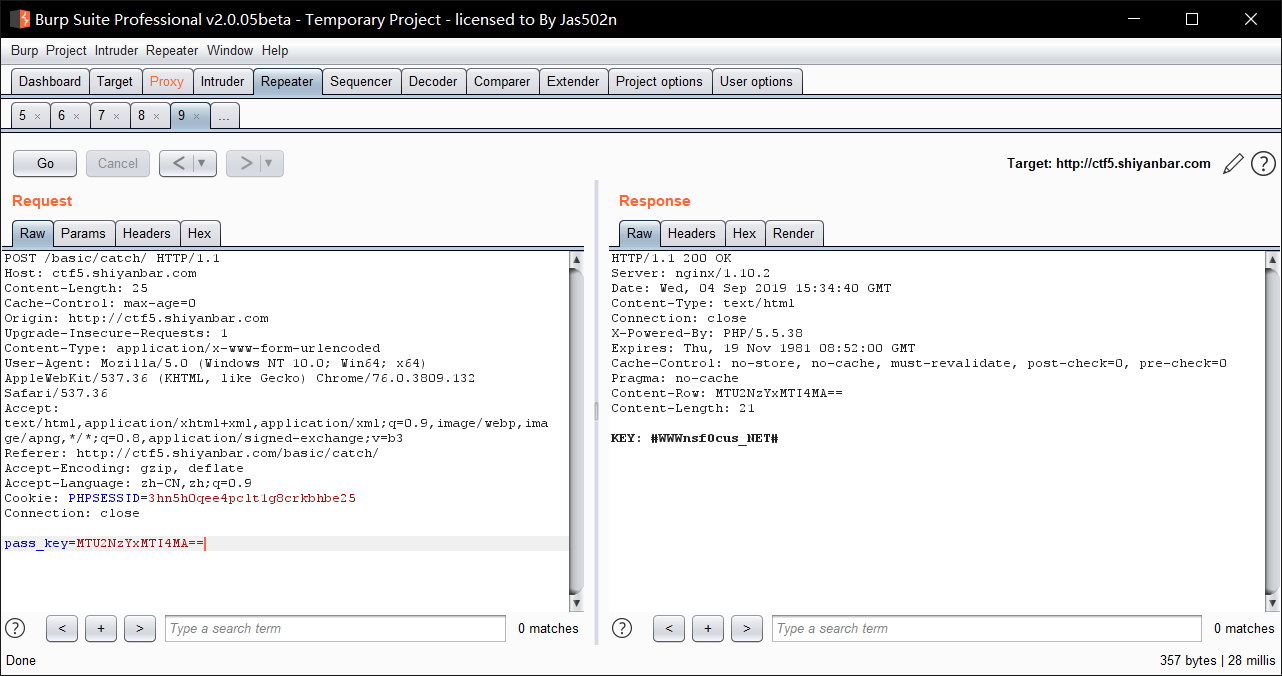
Task: Click the Go button
Action: [x=45, y=163]
